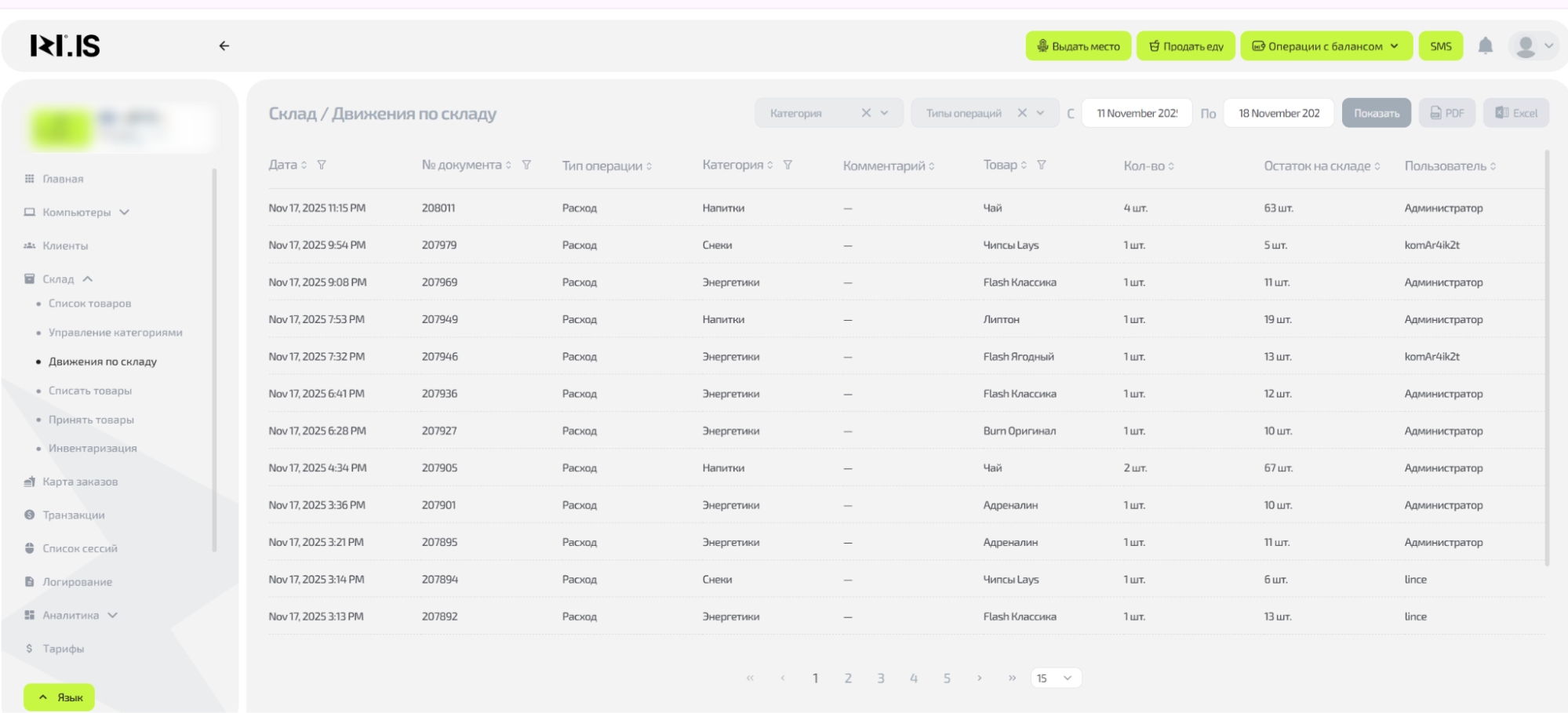Sort by Кол-во column header
1568x713 pixels.
click(x=1148, y=166)
